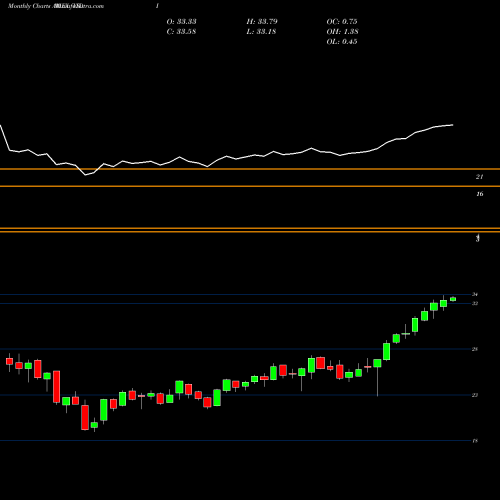The width and height of the screenshot is (500, 500).
Task: Click the 32 price axis label
Action: [x=475, y=303]
